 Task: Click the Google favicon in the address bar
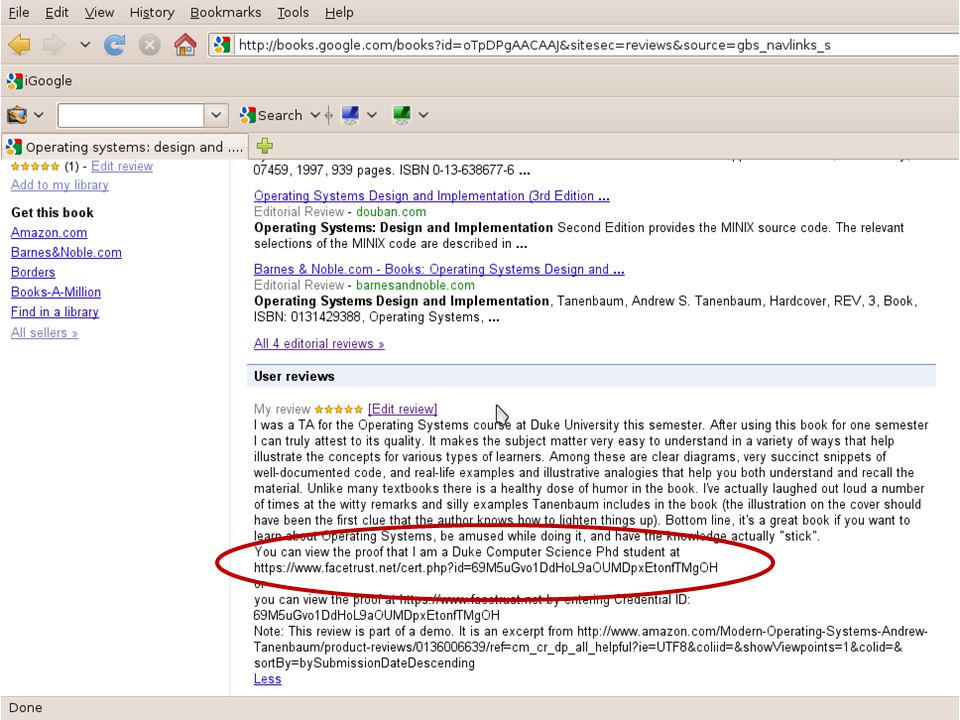point(222,45)
